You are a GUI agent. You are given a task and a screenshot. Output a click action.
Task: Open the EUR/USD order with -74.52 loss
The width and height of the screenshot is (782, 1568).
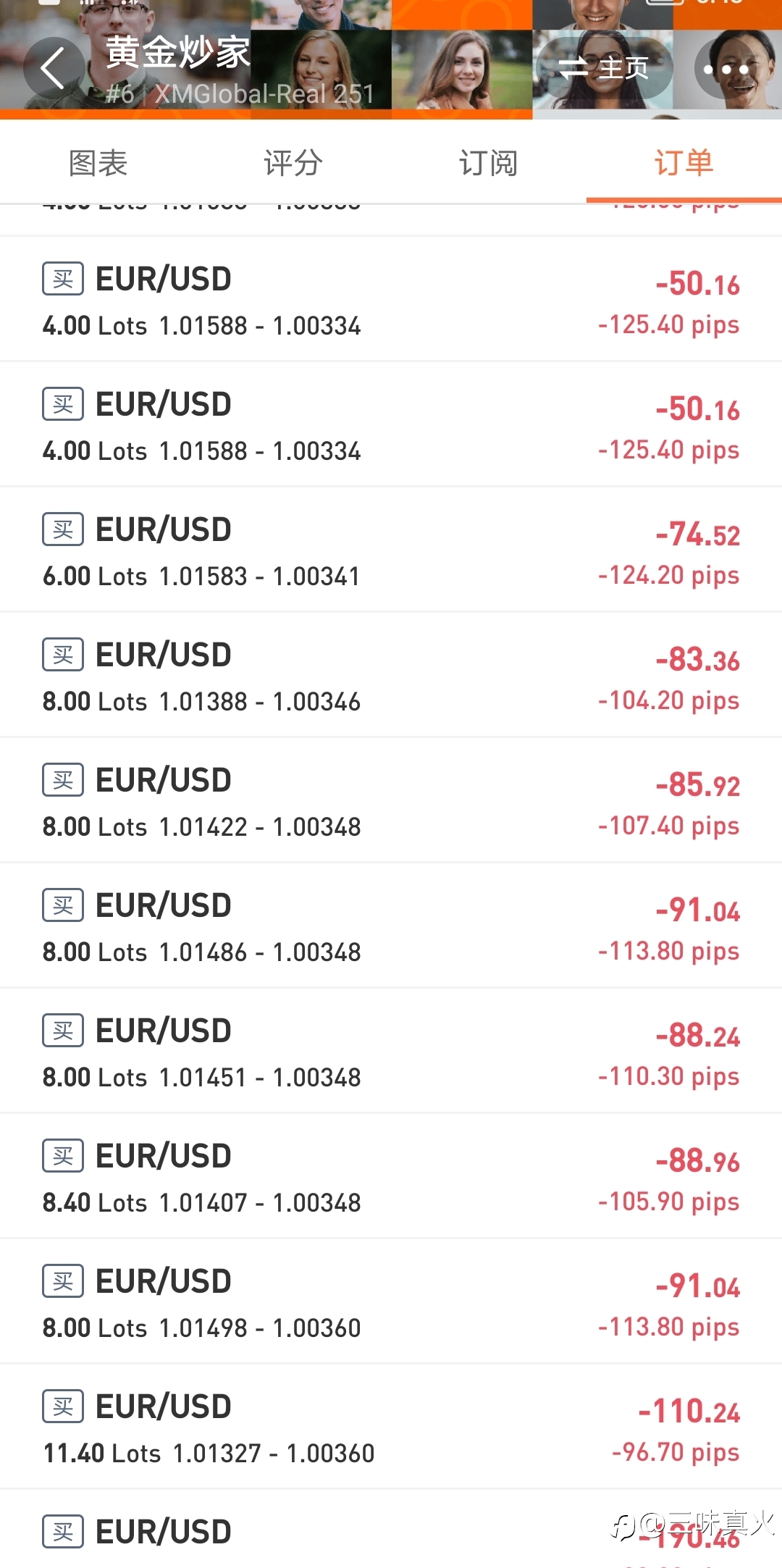pyautogui.click(x=391, y=550)
